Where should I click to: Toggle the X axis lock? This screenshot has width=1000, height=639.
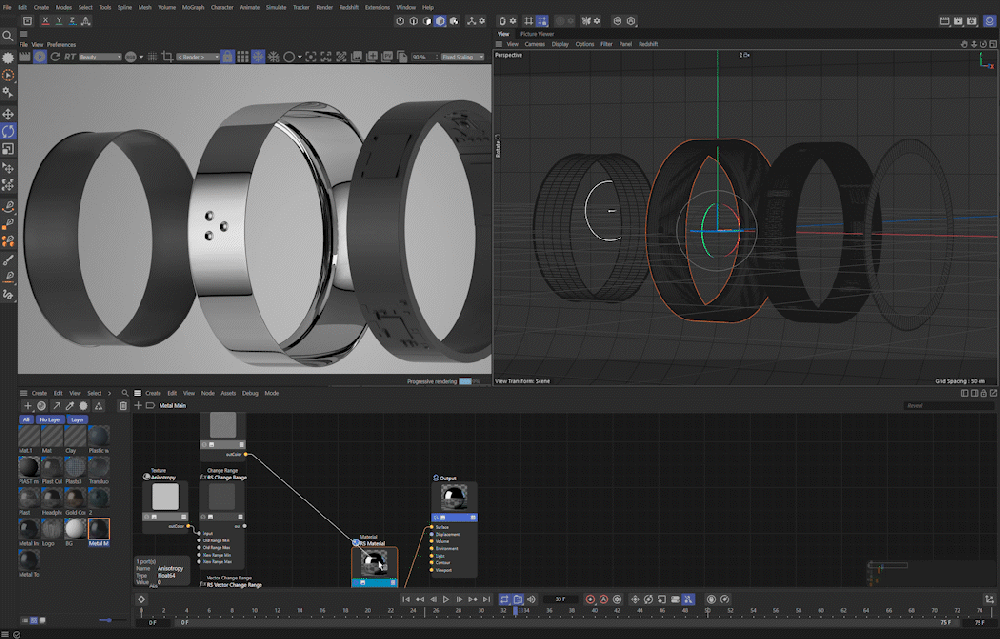click(x=43, y=20)
